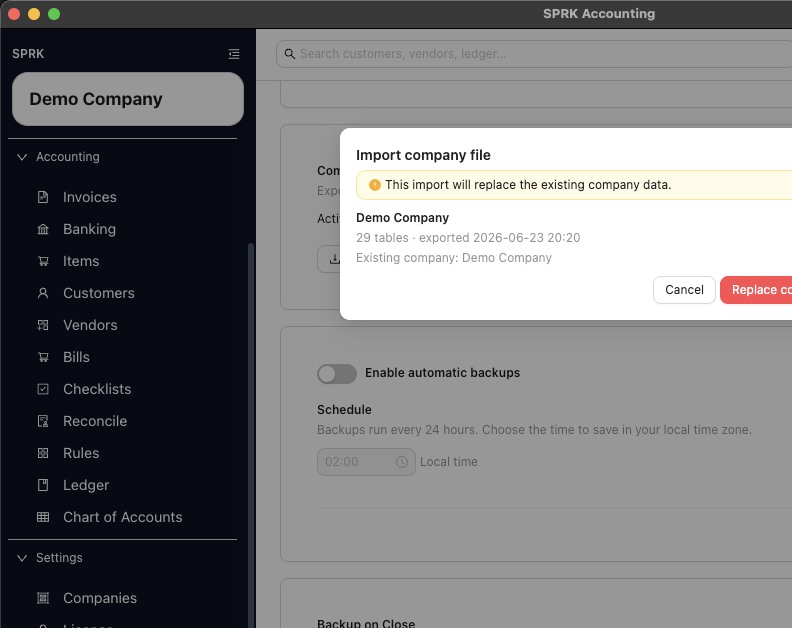
Task: Open Vendors page
Action: [90, 325]
